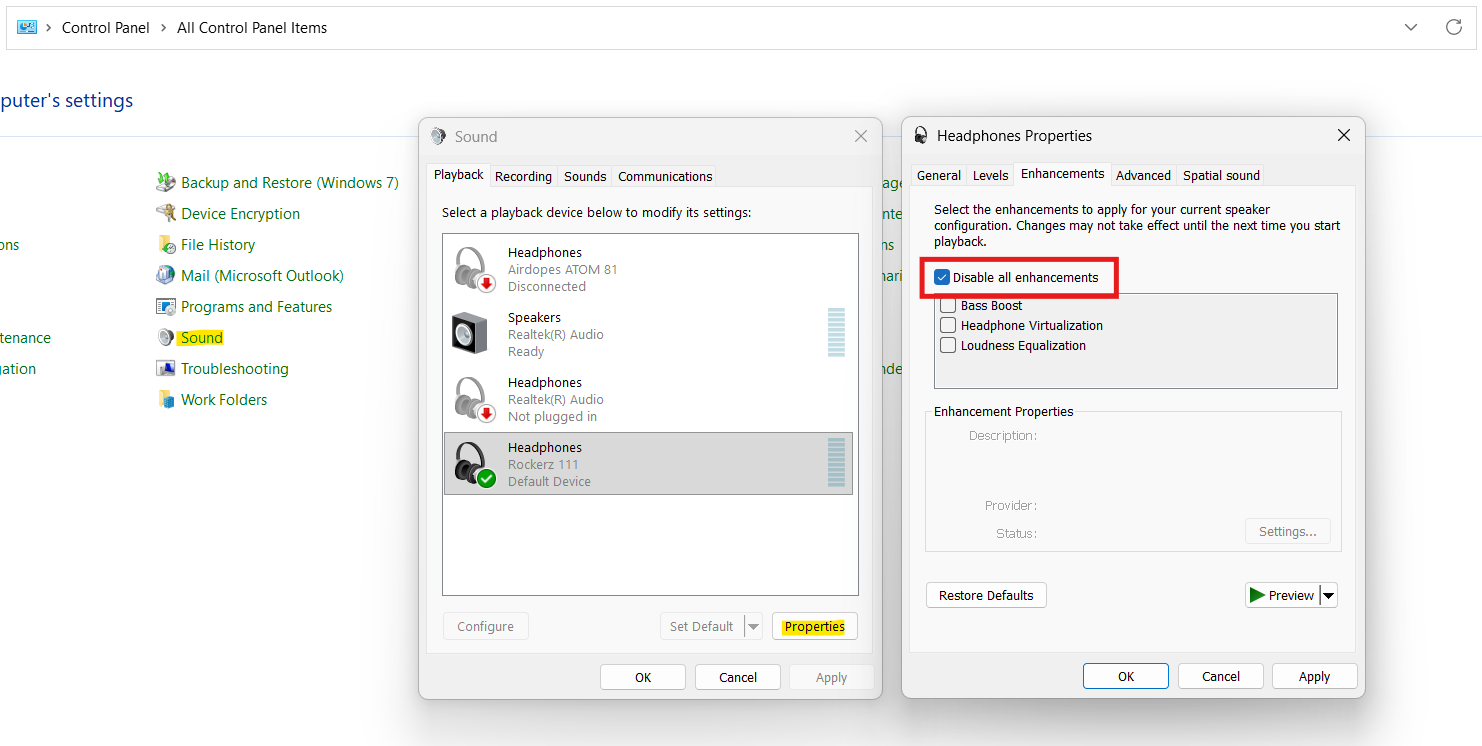The image size is (1482, 746).
Task: Open the Levels tab in Headphones Properties
Action: (989, 175)
